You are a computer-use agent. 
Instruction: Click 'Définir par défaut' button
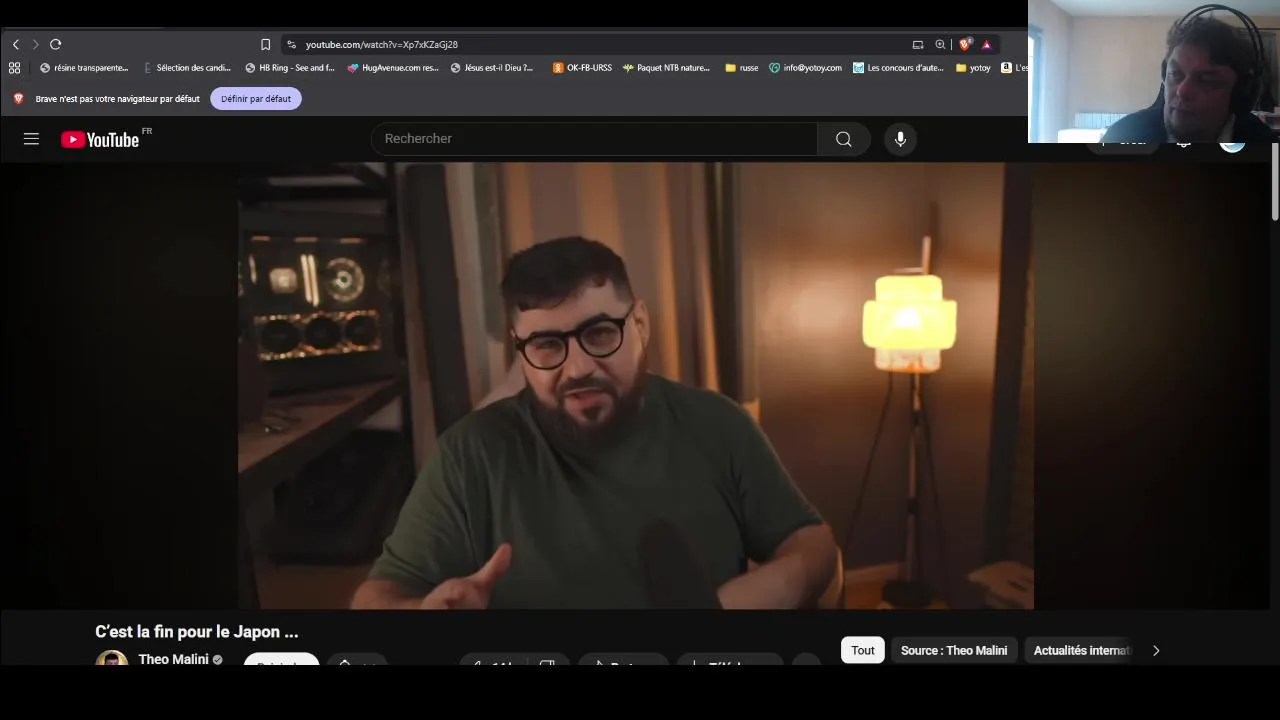(x=256, y=99)
